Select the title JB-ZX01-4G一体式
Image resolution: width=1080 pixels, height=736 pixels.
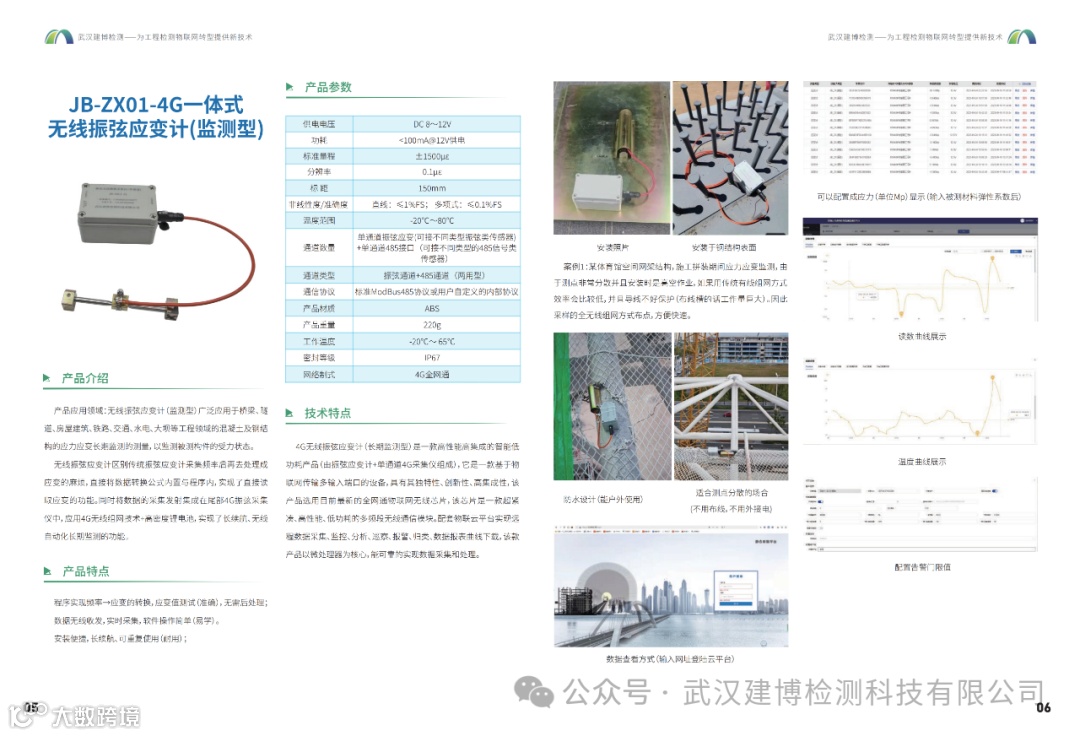156,104
